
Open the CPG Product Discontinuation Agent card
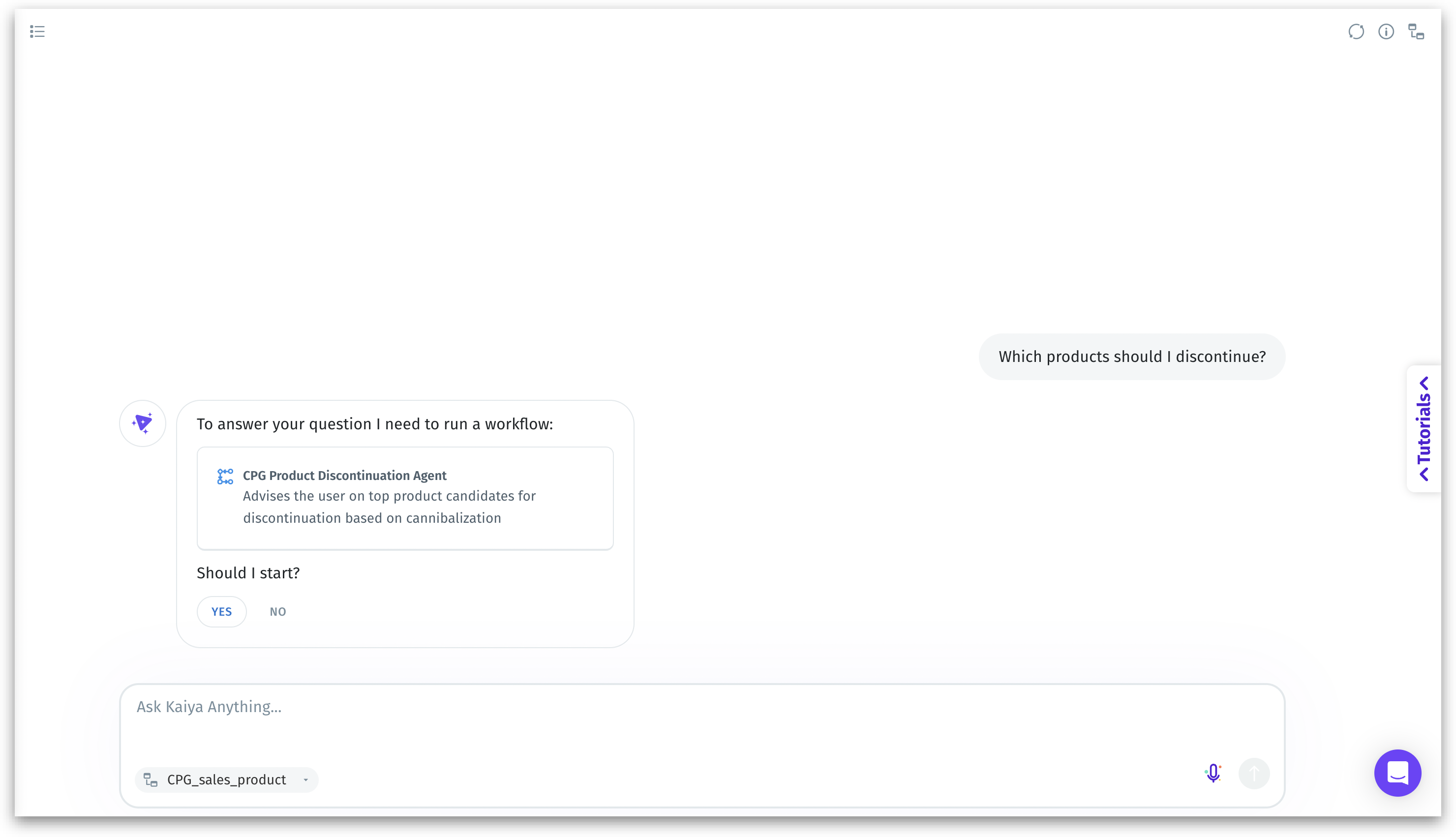click(405, 498)
